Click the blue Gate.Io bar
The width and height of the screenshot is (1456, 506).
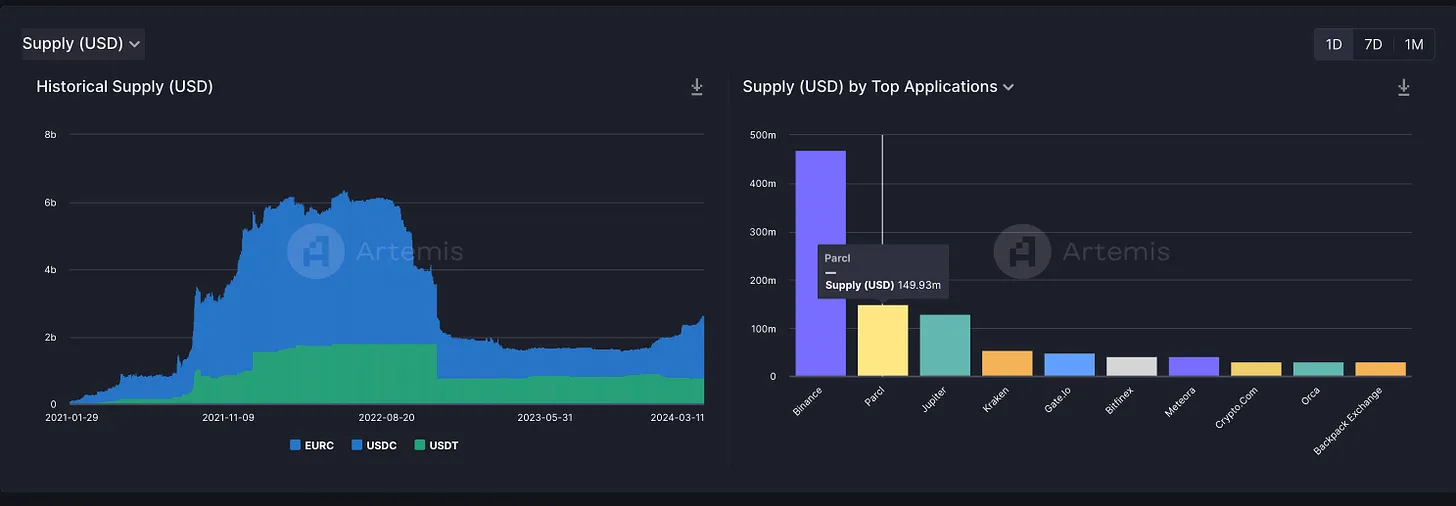click(1070, 365)
